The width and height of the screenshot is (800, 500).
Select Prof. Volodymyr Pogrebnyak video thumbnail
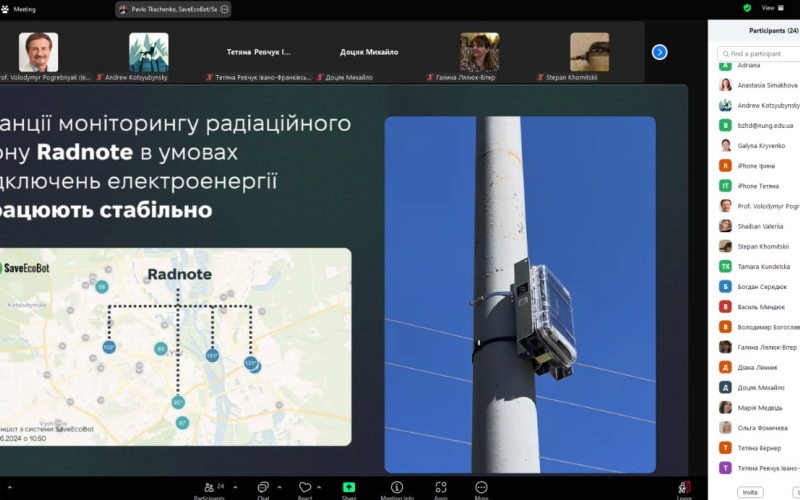(39, 52)
